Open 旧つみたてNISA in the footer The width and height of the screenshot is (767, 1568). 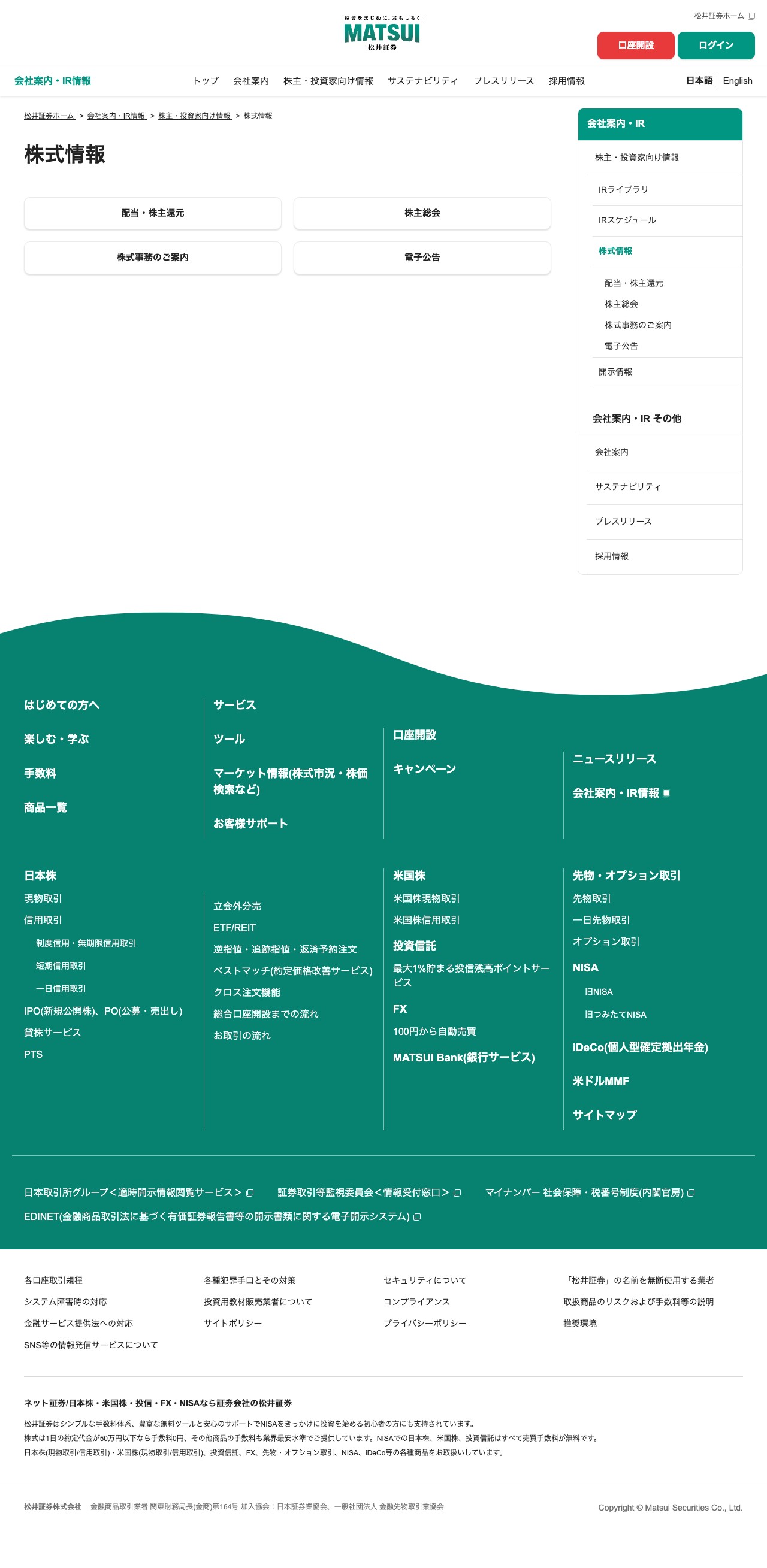click(x=615, y=1014)
